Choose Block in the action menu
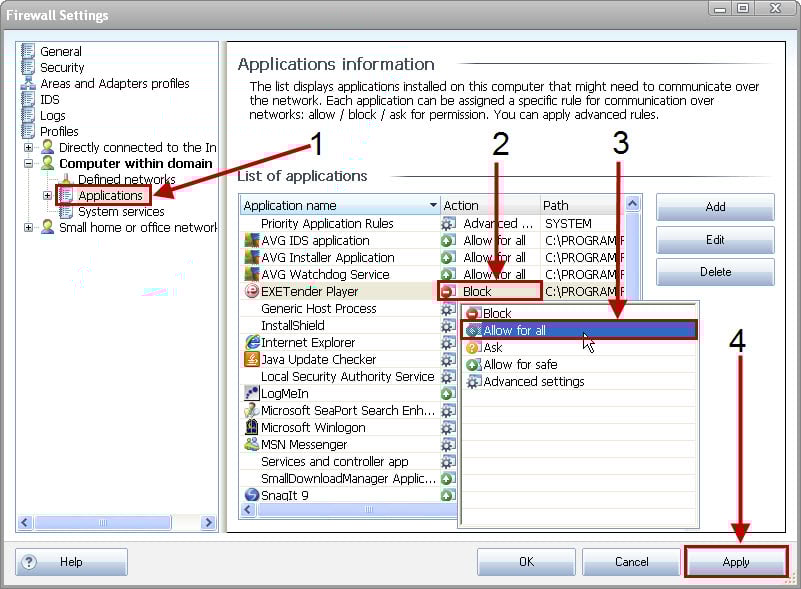 click(x=579, y=313)
